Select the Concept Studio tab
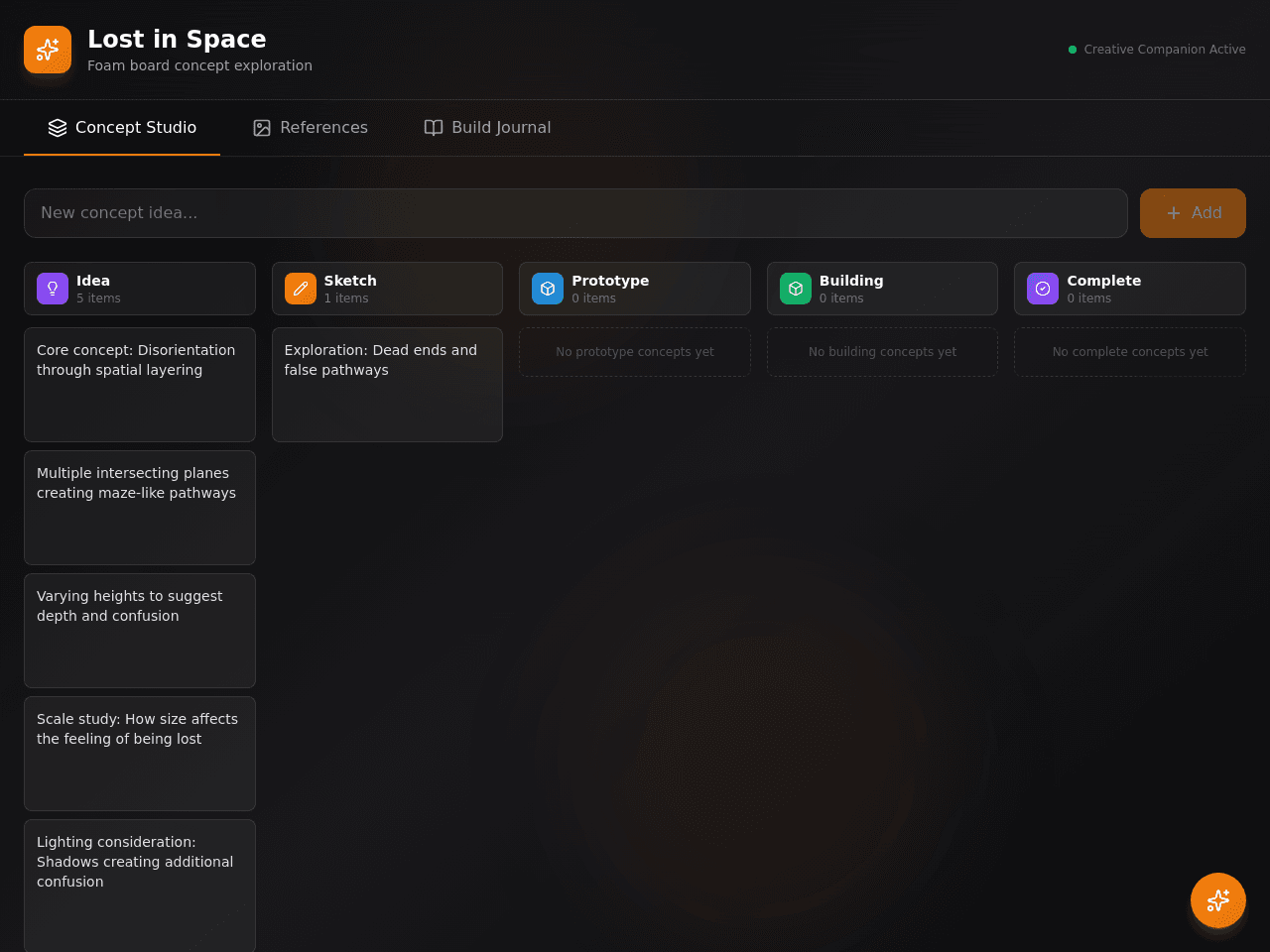This screenshot has width=1270, height=952. [x=122, y=128]
